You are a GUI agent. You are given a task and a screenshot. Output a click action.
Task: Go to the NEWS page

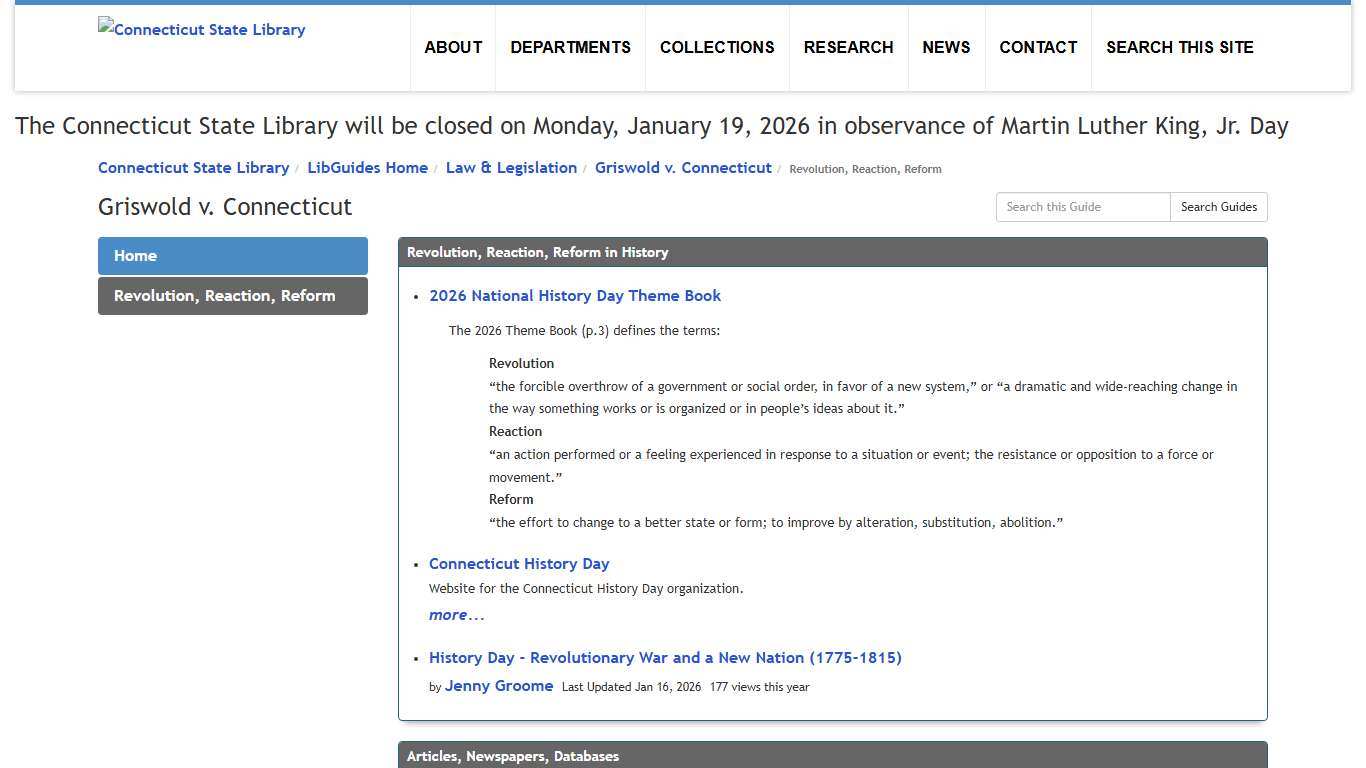pyautogui.click(x=946, y=47)
